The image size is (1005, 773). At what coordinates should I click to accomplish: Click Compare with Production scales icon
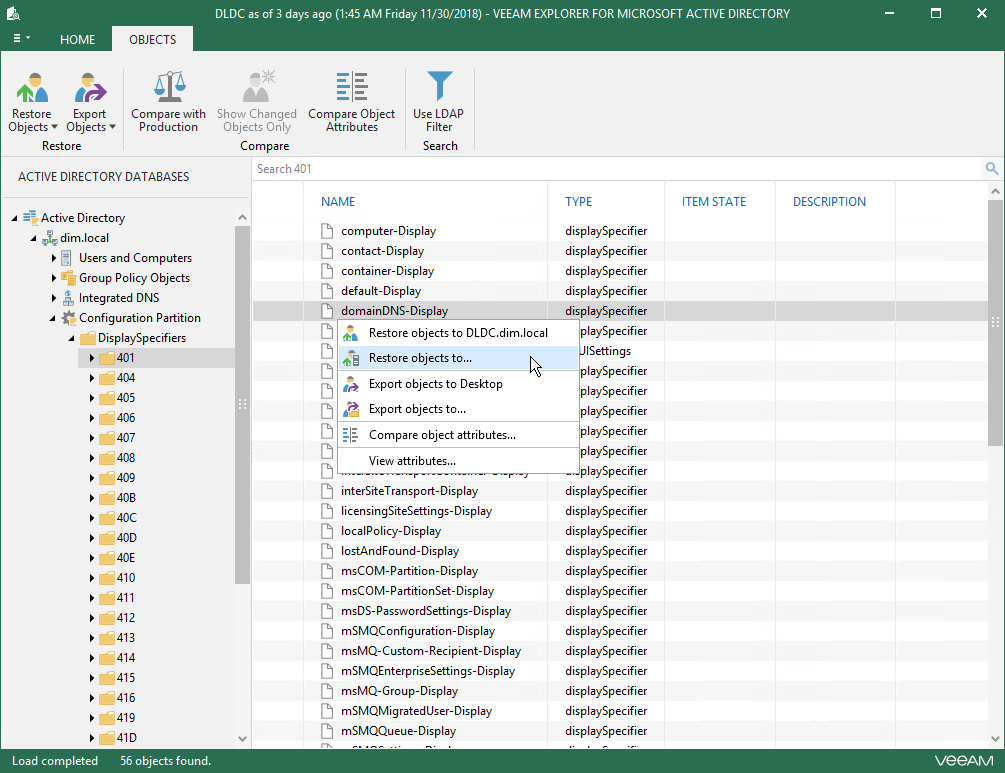tap(168, 87)
